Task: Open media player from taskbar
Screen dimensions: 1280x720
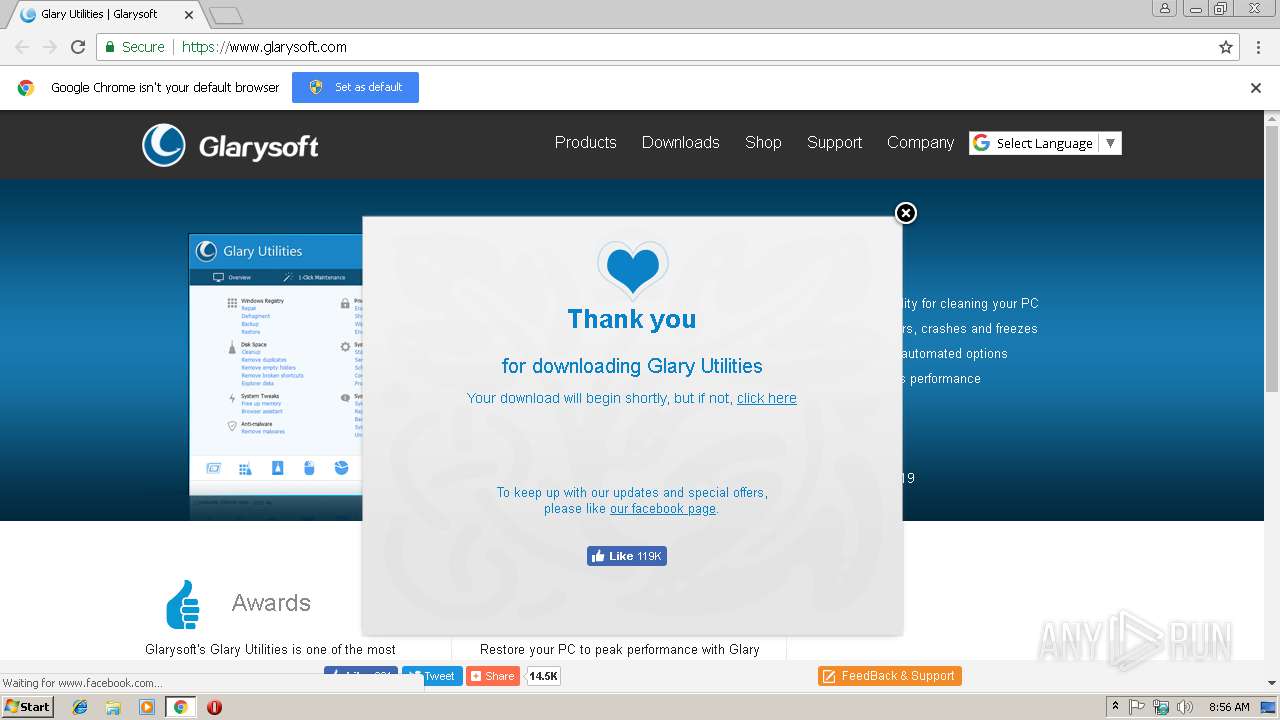Action: (147, 707)
